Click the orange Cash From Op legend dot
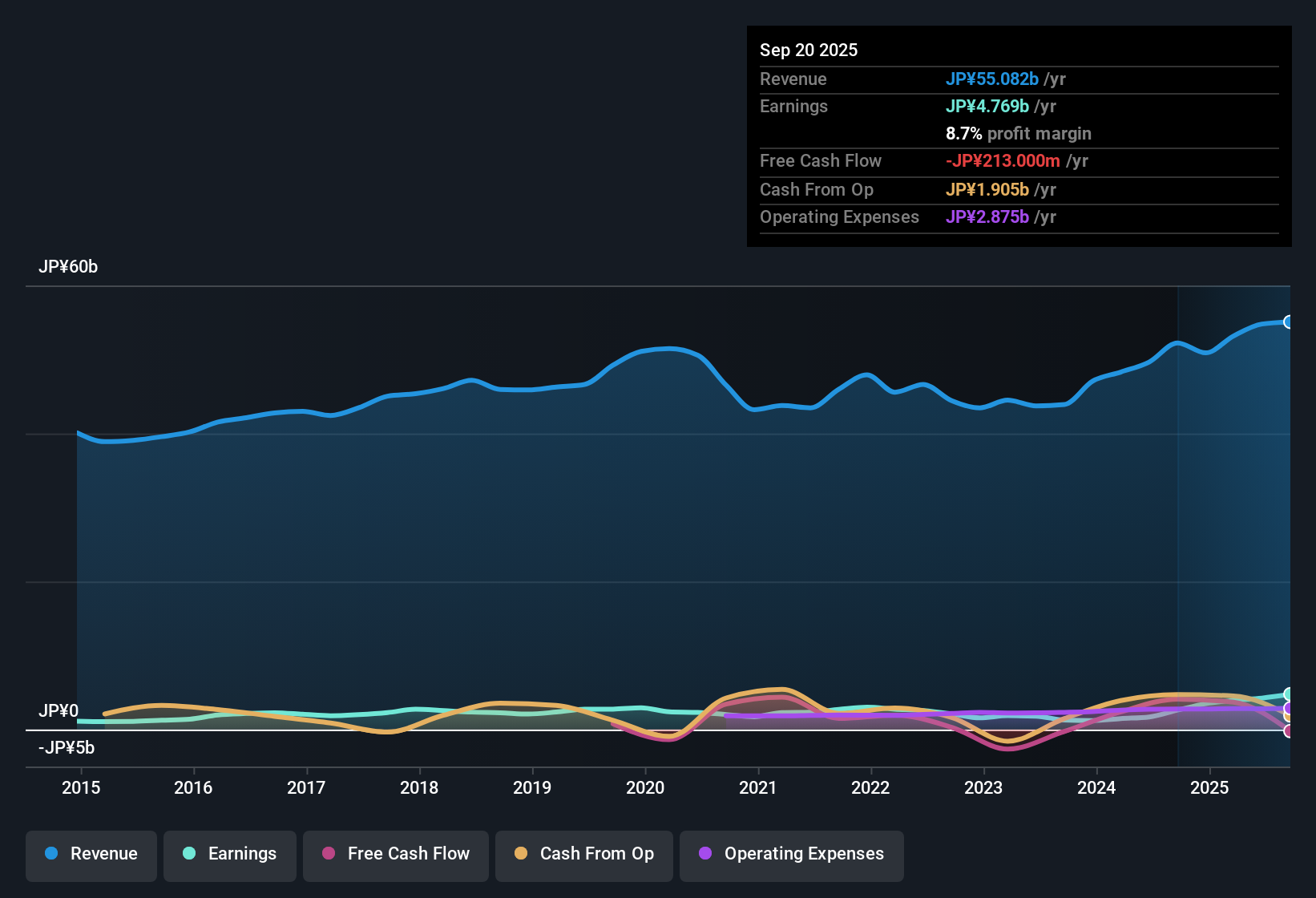 point(521,854)
